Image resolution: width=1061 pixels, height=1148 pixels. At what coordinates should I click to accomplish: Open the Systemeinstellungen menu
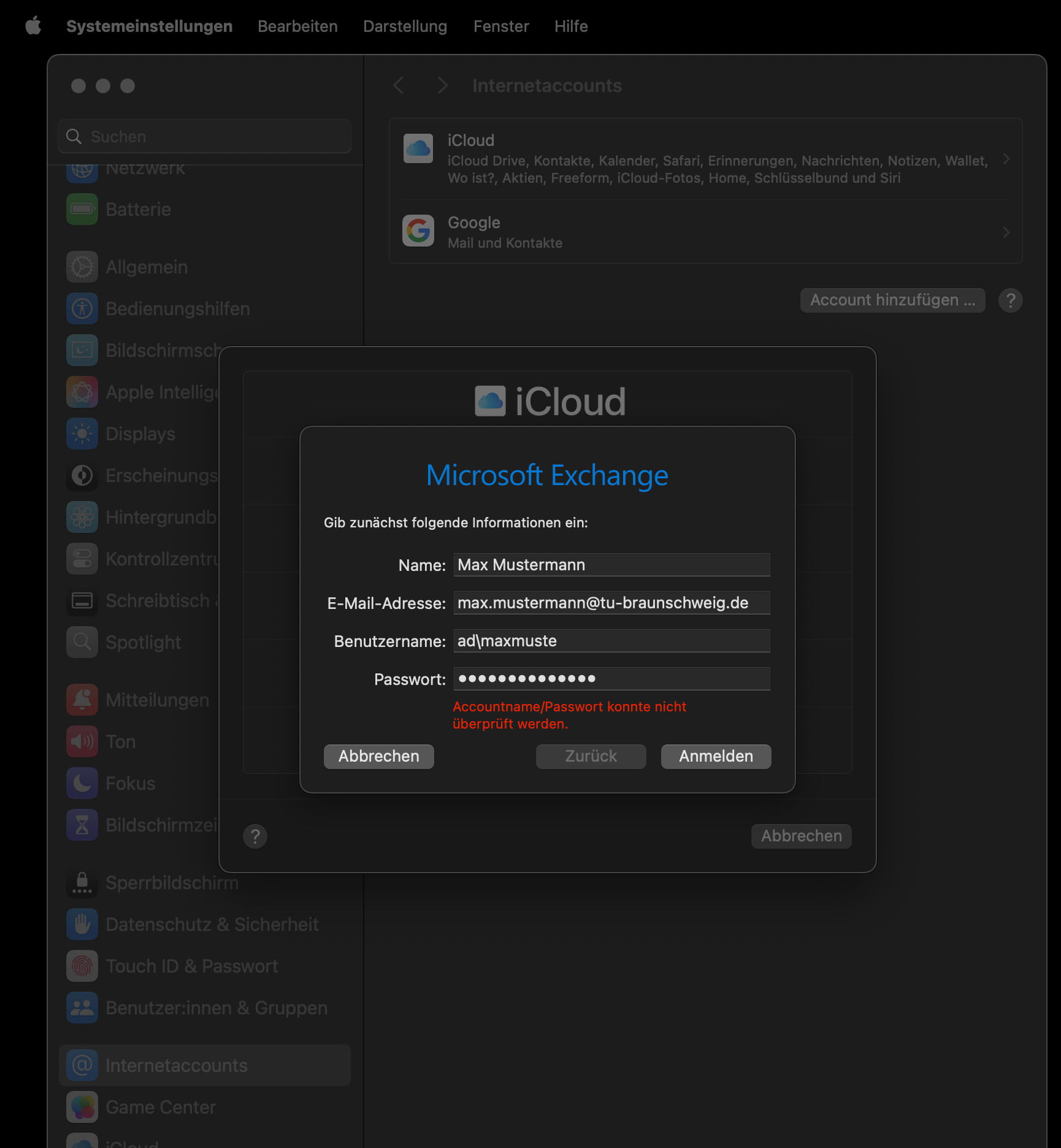[149, 26]
